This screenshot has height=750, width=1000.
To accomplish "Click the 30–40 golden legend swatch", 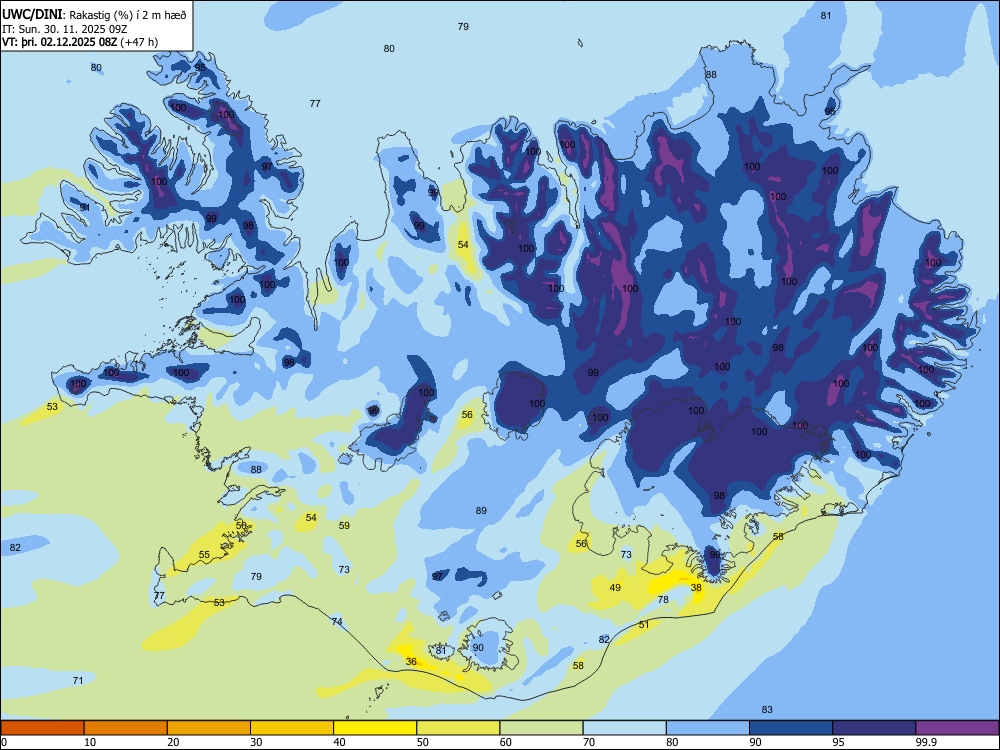I will point(292,728).
